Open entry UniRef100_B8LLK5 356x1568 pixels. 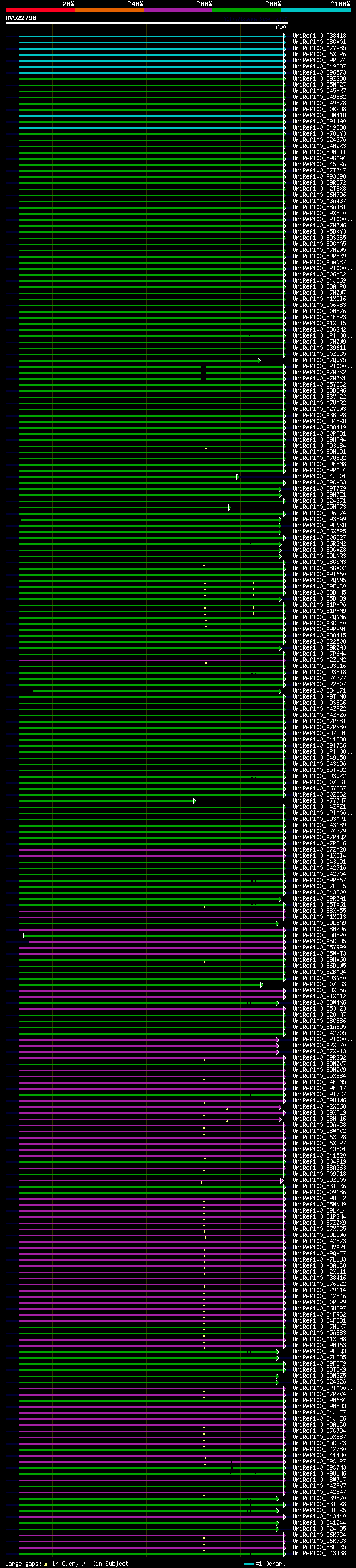[x=319, y=1547]
